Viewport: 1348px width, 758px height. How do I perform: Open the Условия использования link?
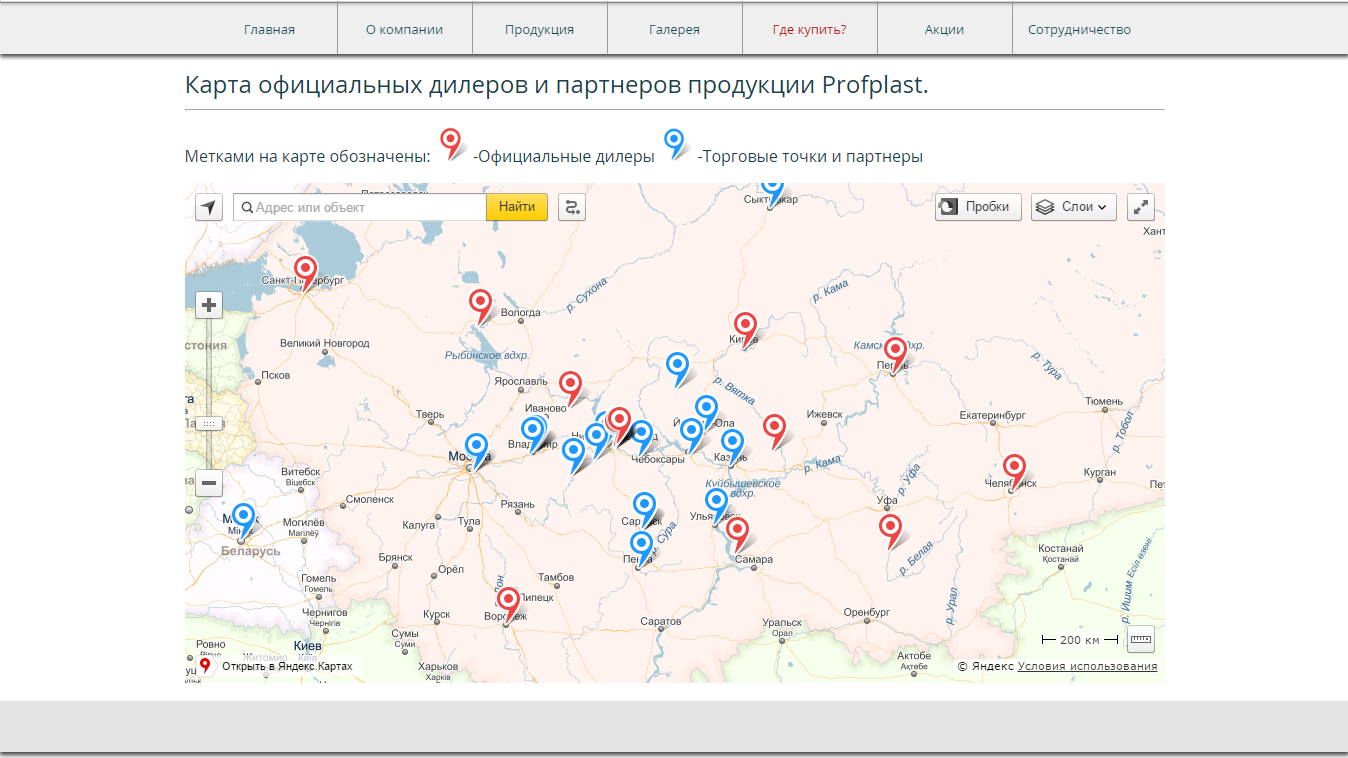tap(1087, 666)
